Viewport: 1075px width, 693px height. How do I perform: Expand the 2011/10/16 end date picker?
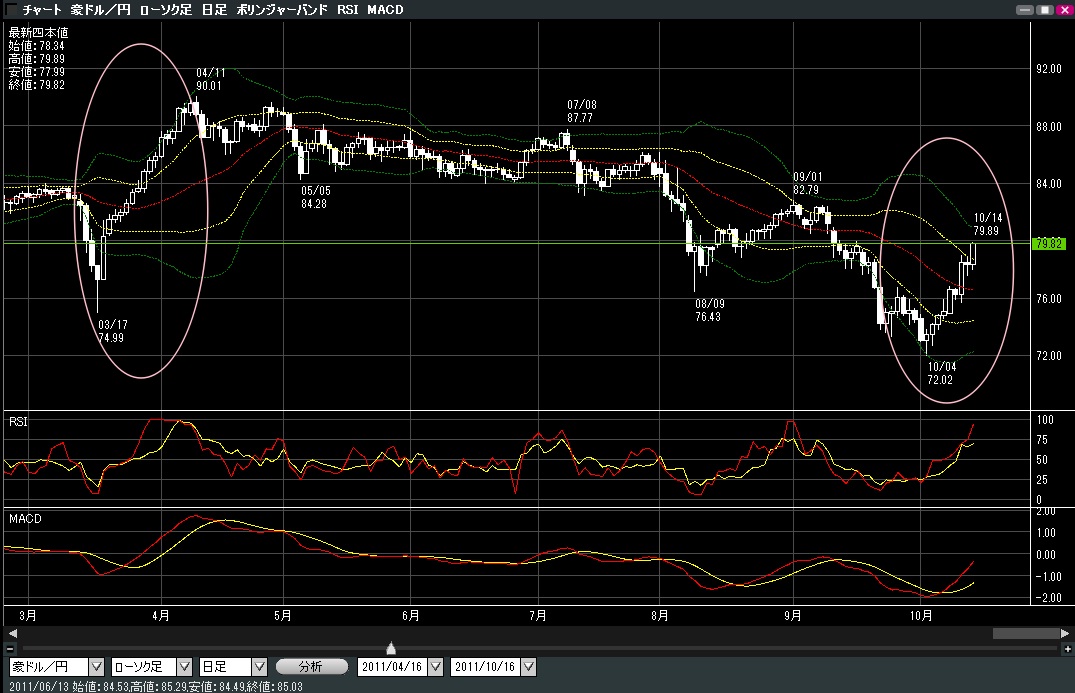pyautogui.click(x=529, y=667)
